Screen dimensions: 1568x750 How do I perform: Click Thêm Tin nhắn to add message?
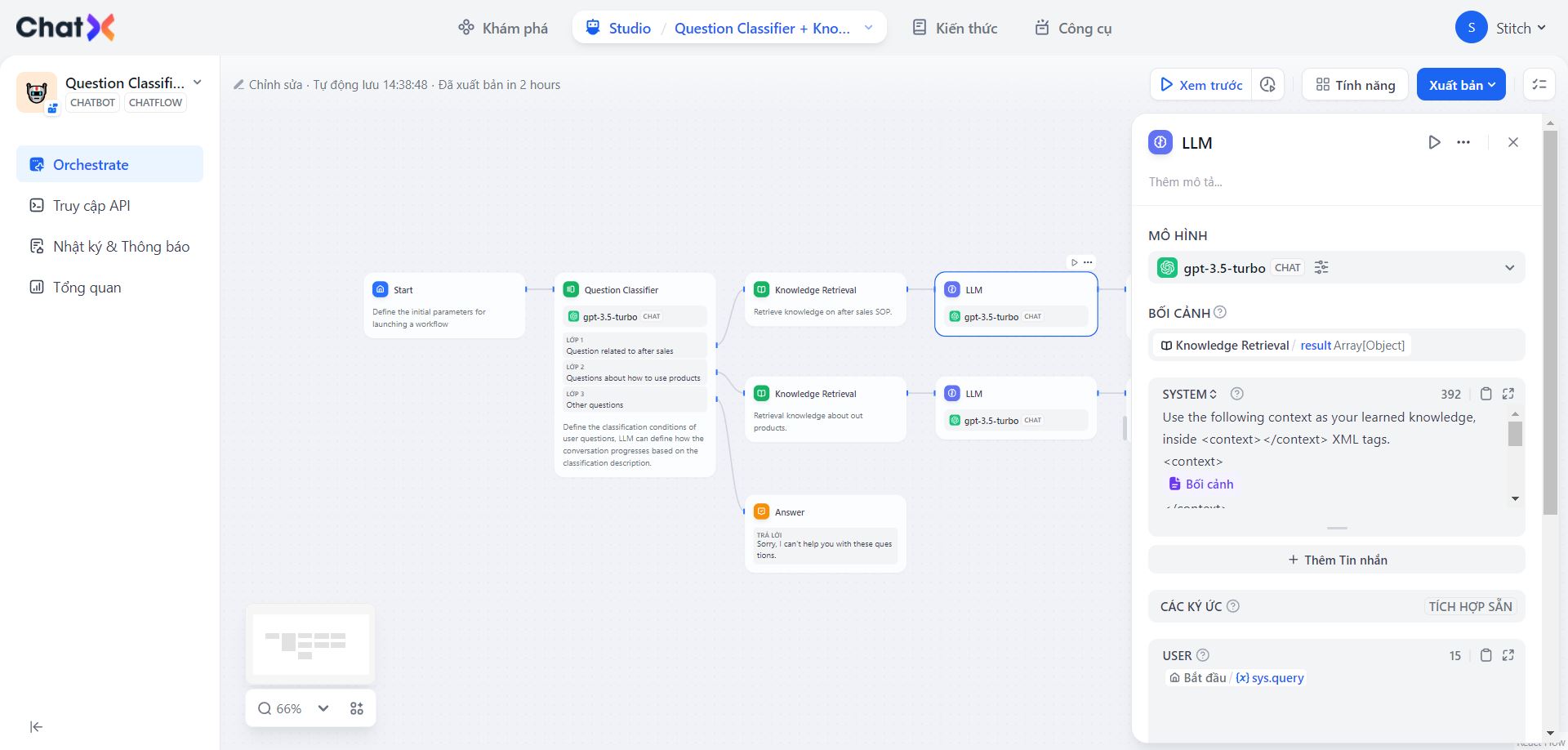[x=1337, y=560]
